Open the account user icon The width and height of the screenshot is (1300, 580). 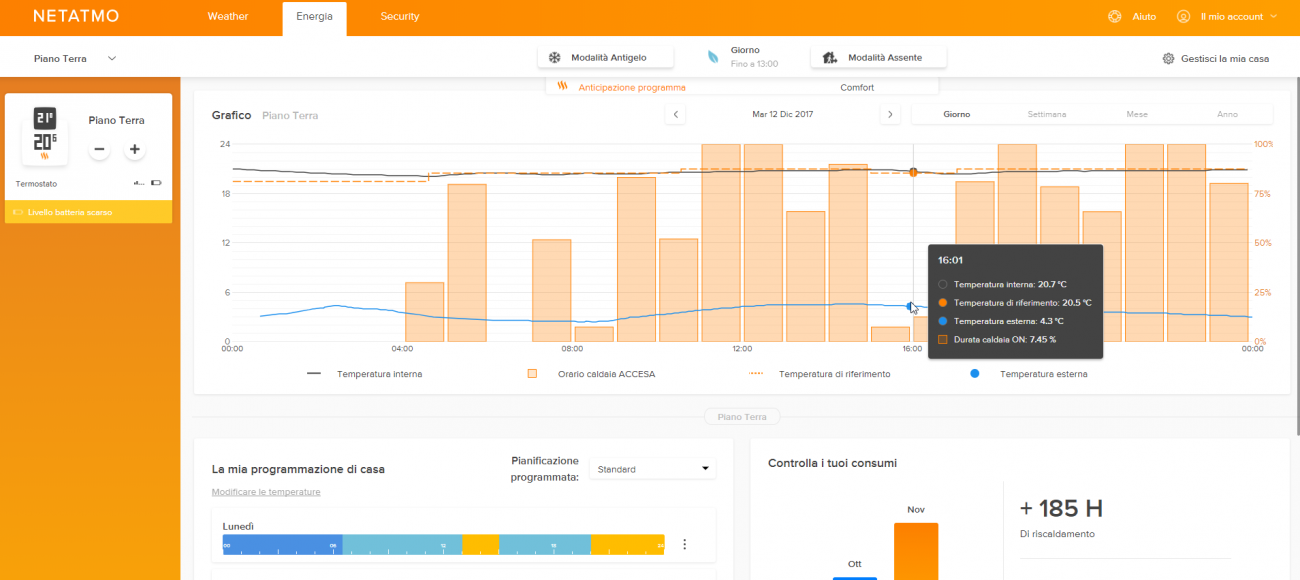(1184, 16)
